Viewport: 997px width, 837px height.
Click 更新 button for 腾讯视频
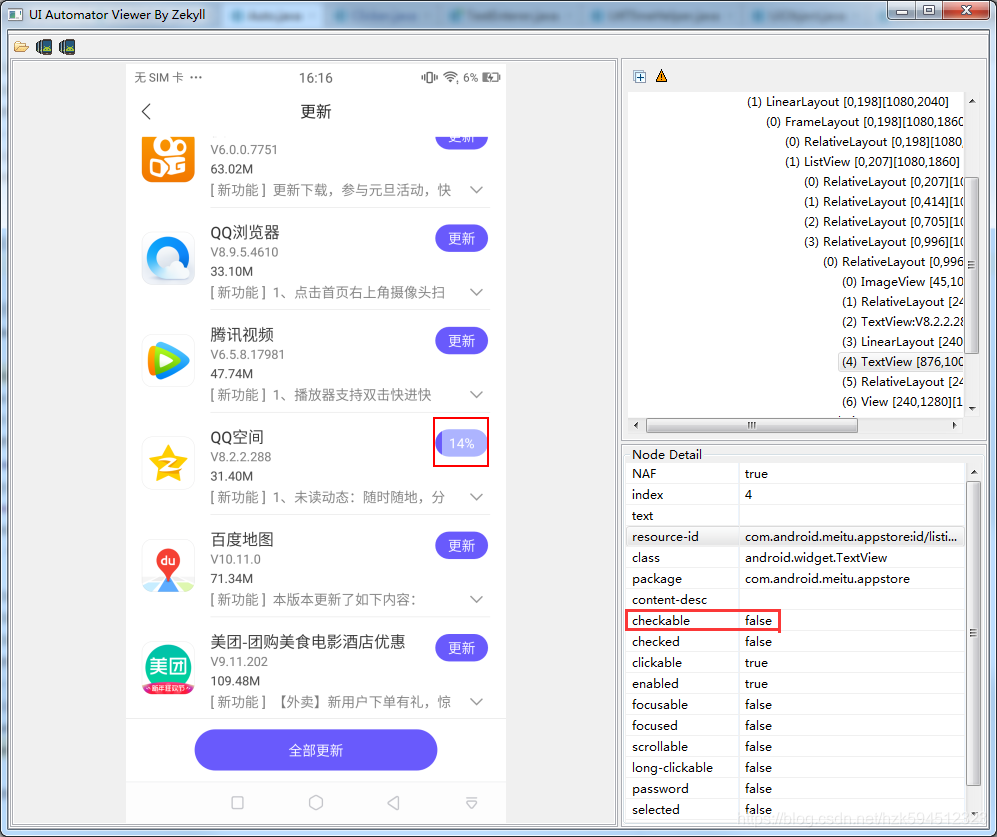pyautogui.click(x=462, y=341)
